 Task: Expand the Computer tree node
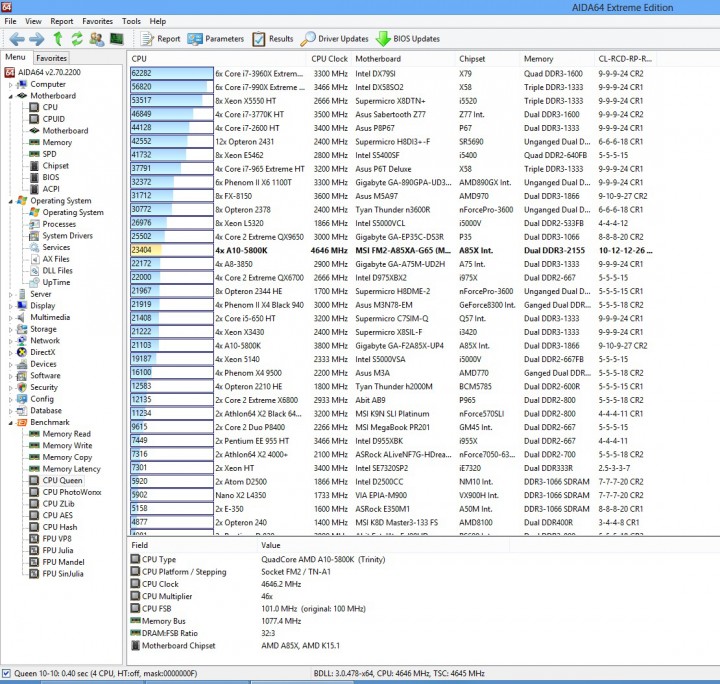11,85
